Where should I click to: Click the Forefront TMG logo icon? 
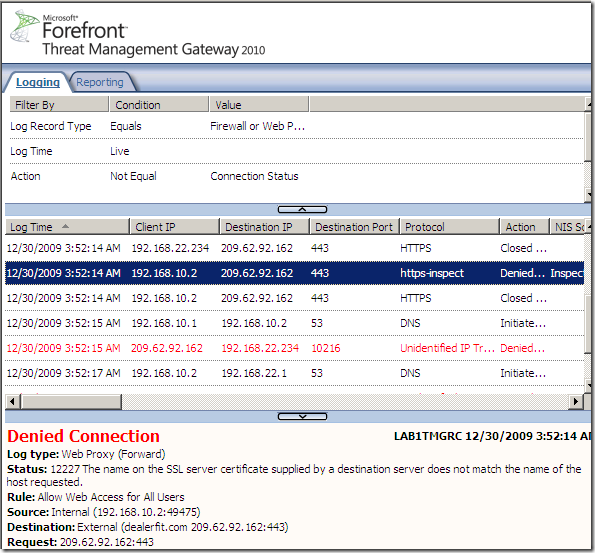pos(24,26)
